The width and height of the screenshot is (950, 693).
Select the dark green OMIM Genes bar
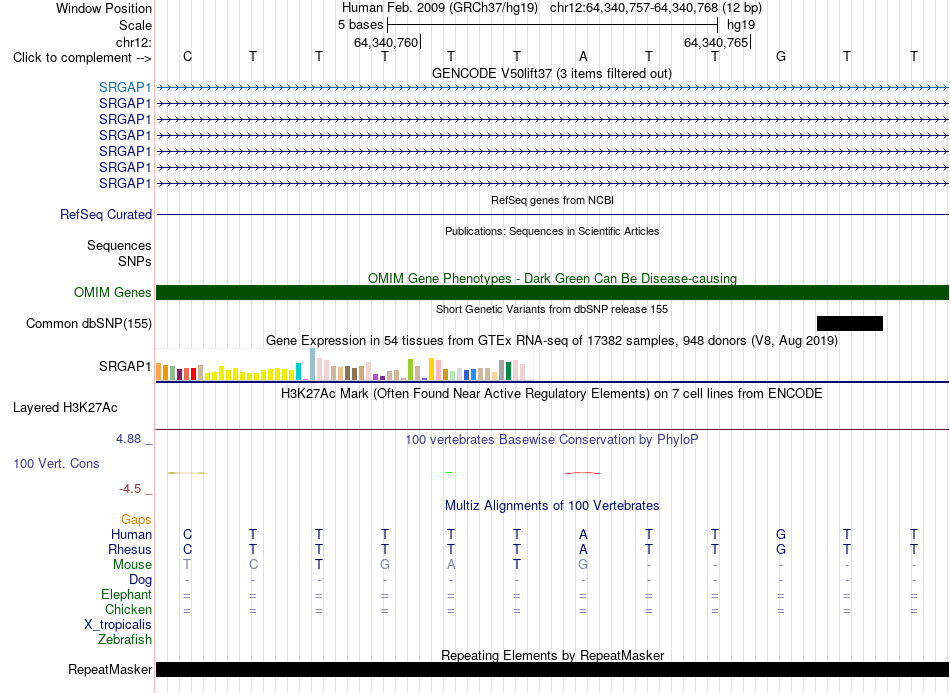pos(552,293)
